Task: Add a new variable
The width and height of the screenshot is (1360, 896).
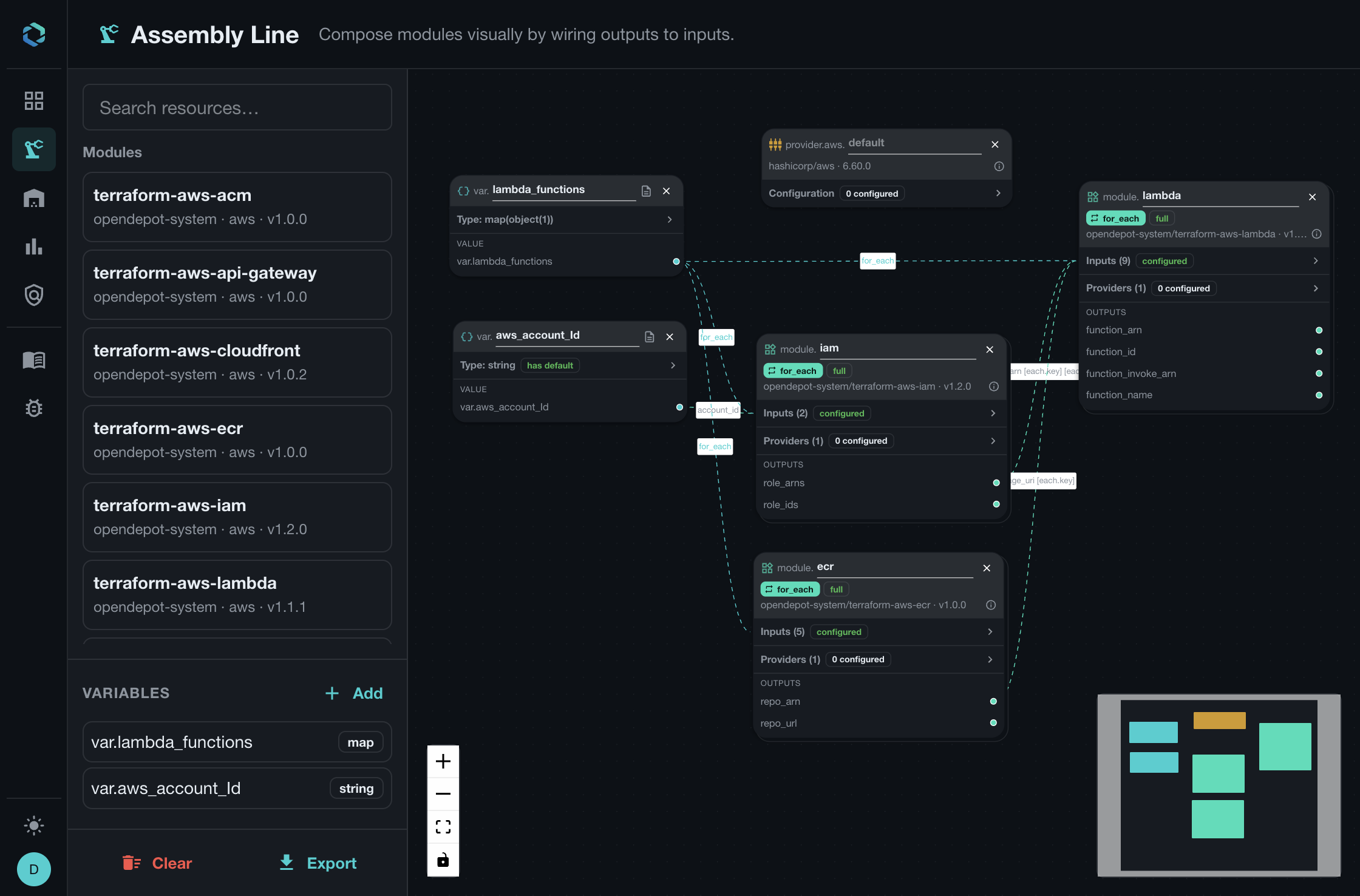Action: pyautogui.click(x=354, y=693)
